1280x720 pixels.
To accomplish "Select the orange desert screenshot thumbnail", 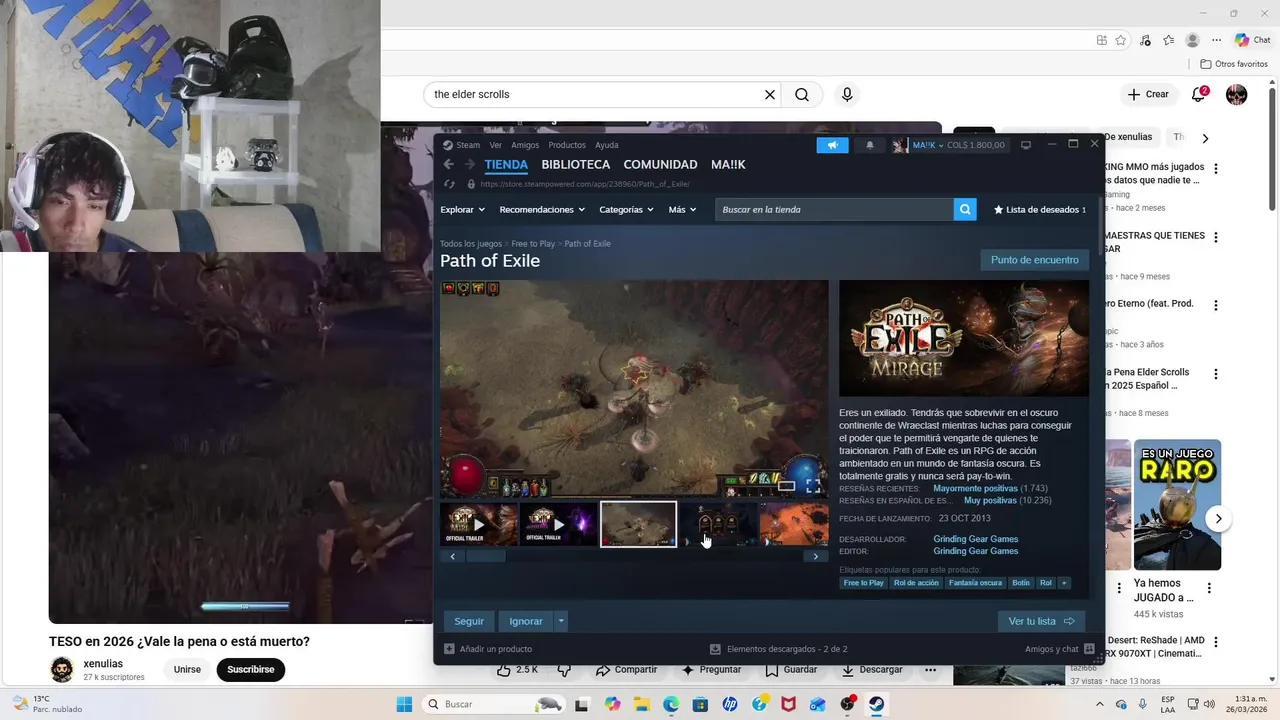I will (794, 524).
